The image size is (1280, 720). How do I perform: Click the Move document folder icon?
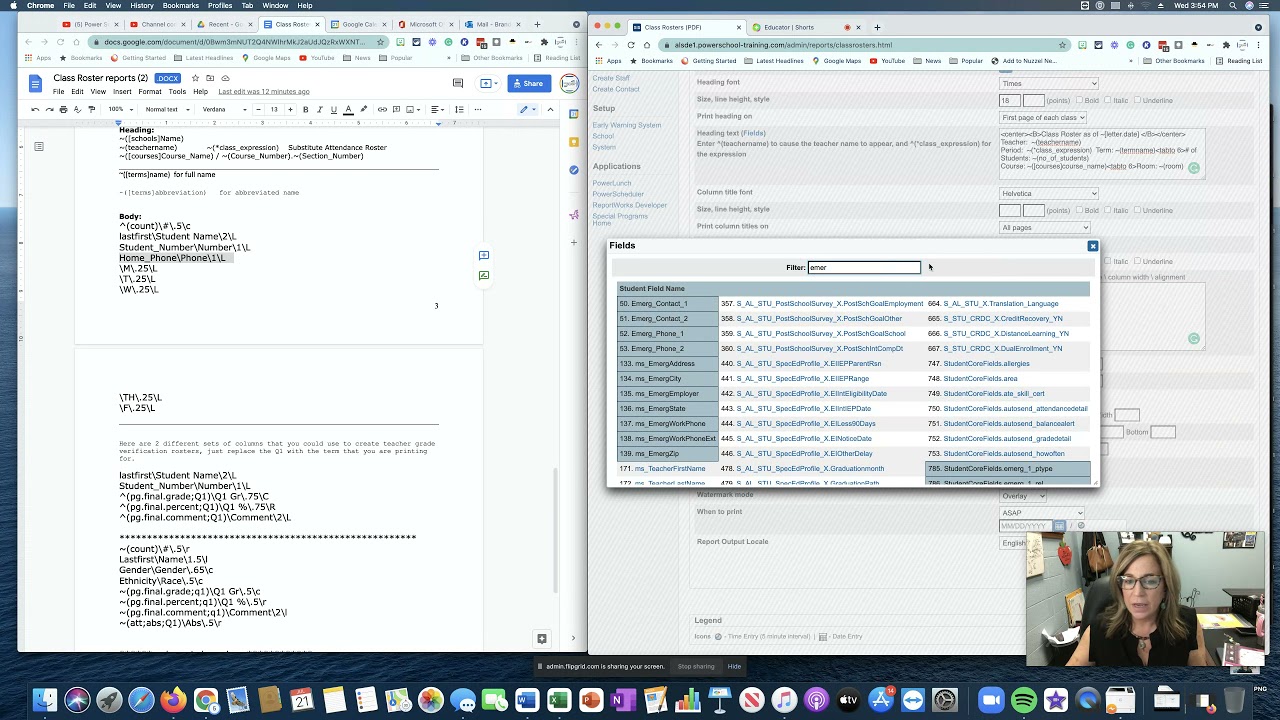[210, 78]
